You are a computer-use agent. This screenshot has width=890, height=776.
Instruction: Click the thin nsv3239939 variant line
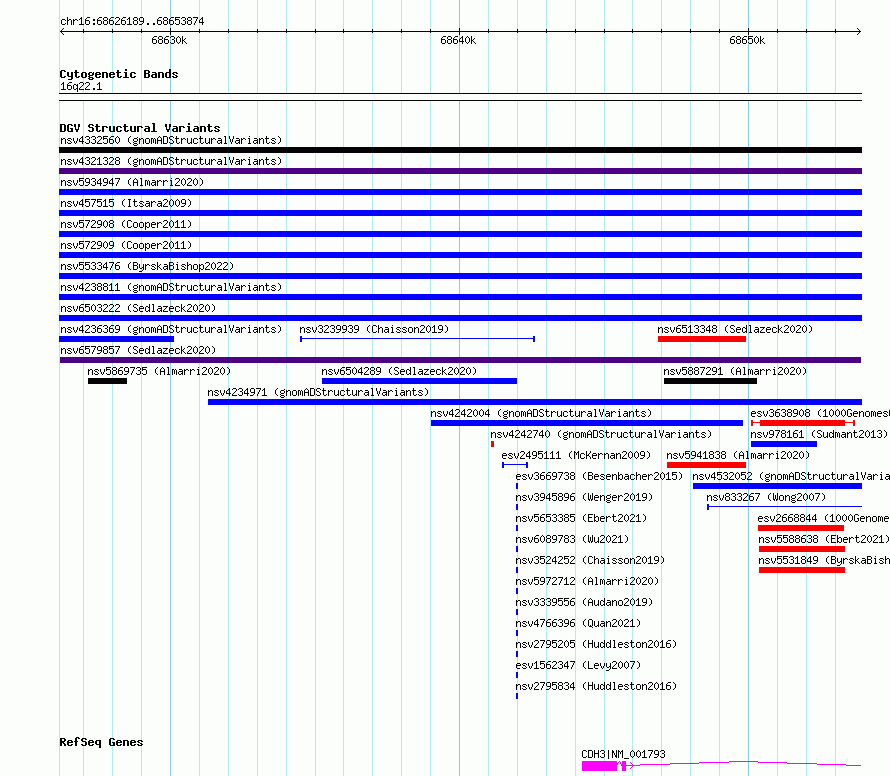(x=417, y=339)
